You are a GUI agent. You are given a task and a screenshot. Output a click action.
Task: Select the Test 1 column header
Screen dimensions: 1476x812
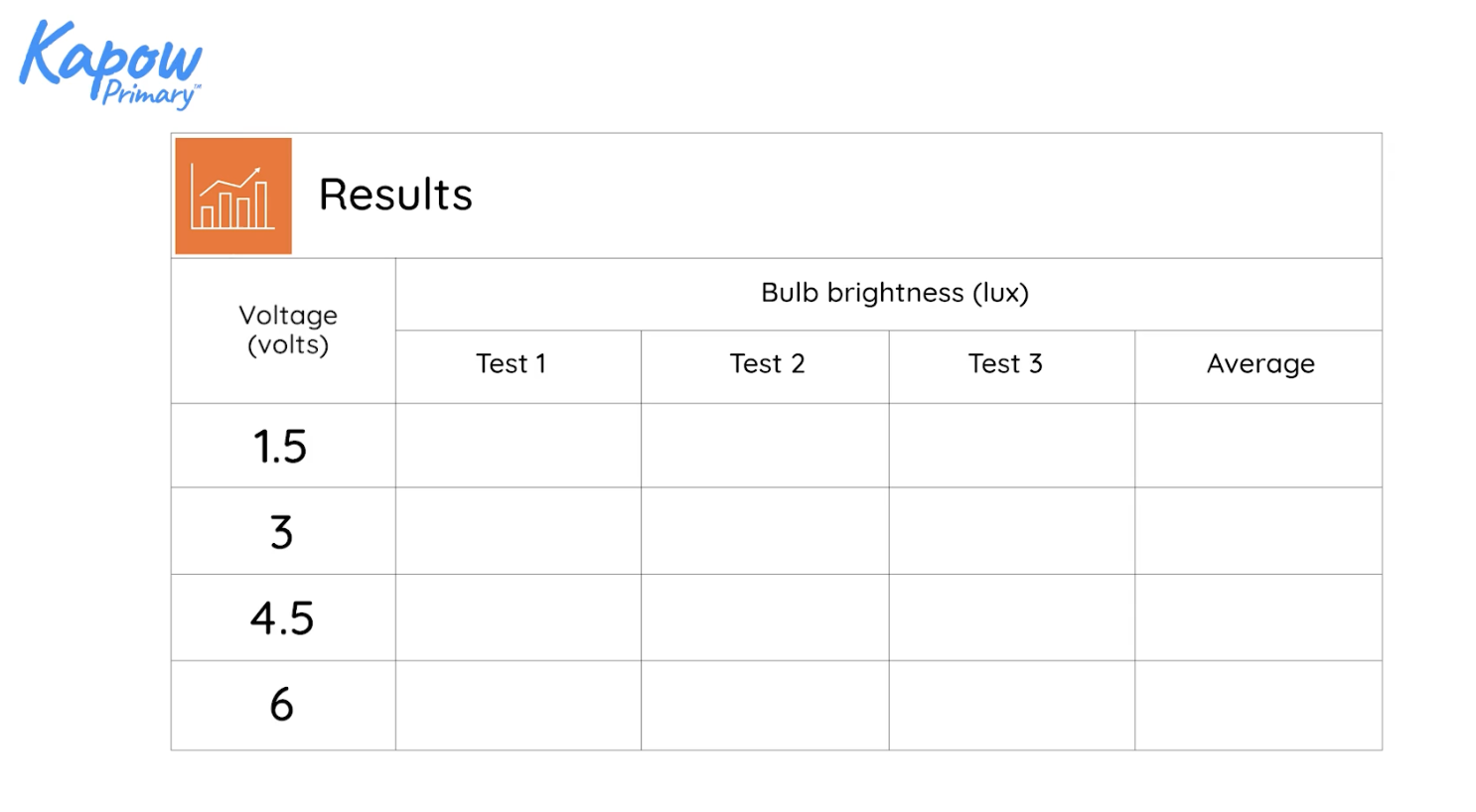[x=511, y=364]
